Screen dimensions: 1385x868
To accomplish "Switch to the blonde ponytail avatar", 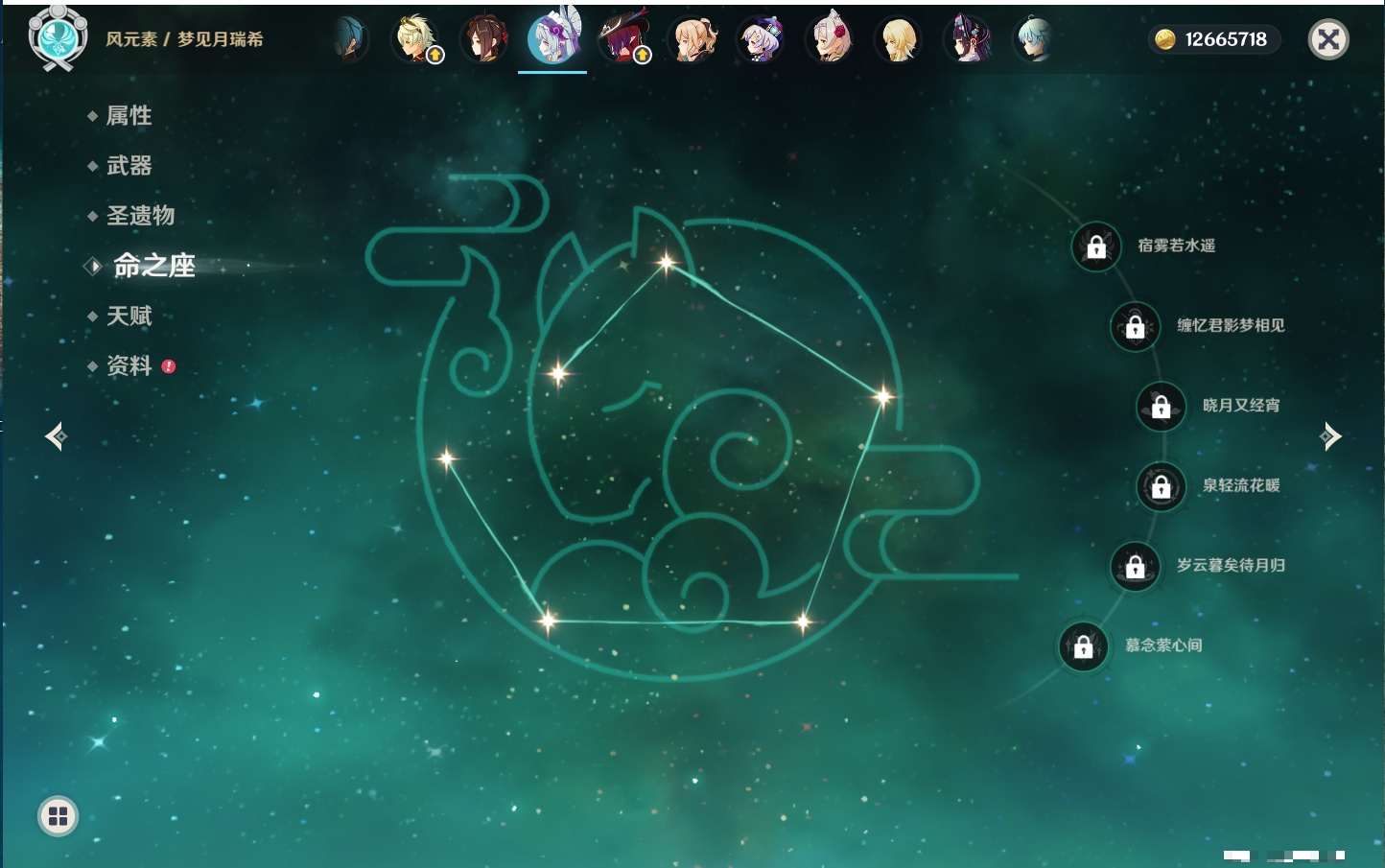I will tap(693, 39).
